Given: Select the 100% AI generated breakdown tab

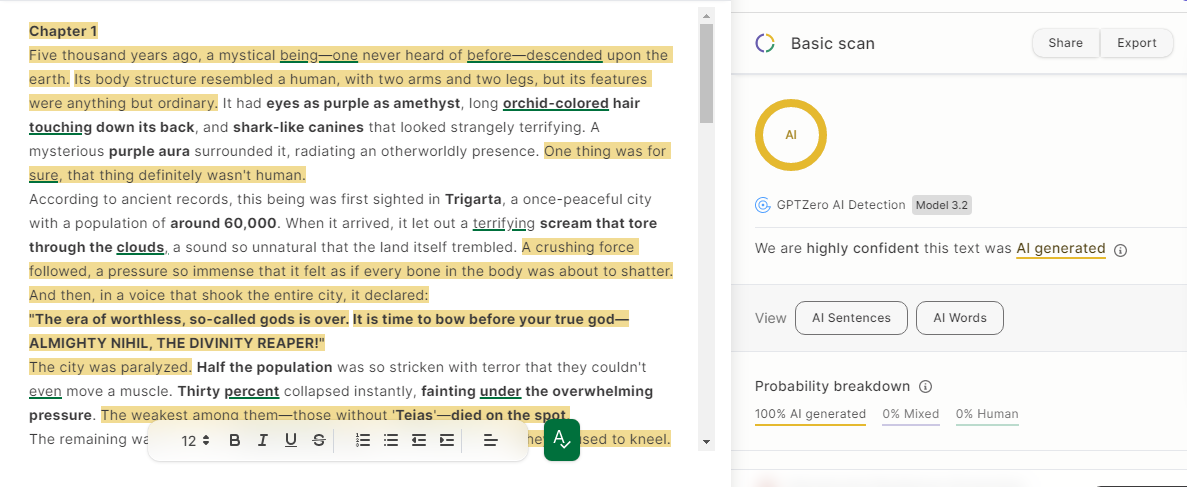Looking at the screenshot, I should (x=810, y=414).
